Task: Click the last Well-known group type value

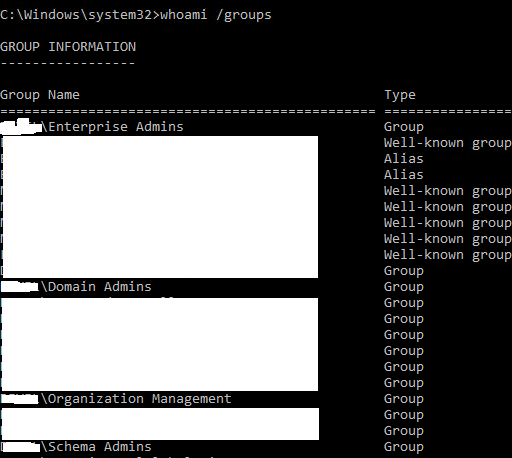Action: [448, 255]
